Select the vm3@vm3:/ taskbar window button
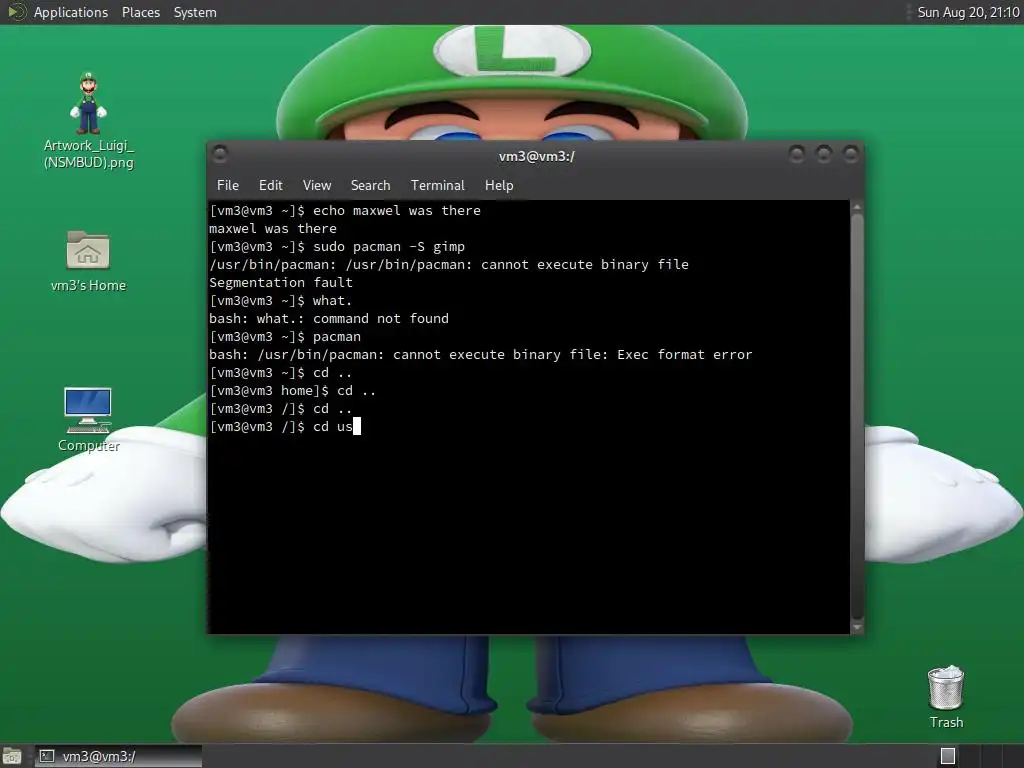Image resolution: width=1024 pixels, height=768 pixels. point(118,756)
